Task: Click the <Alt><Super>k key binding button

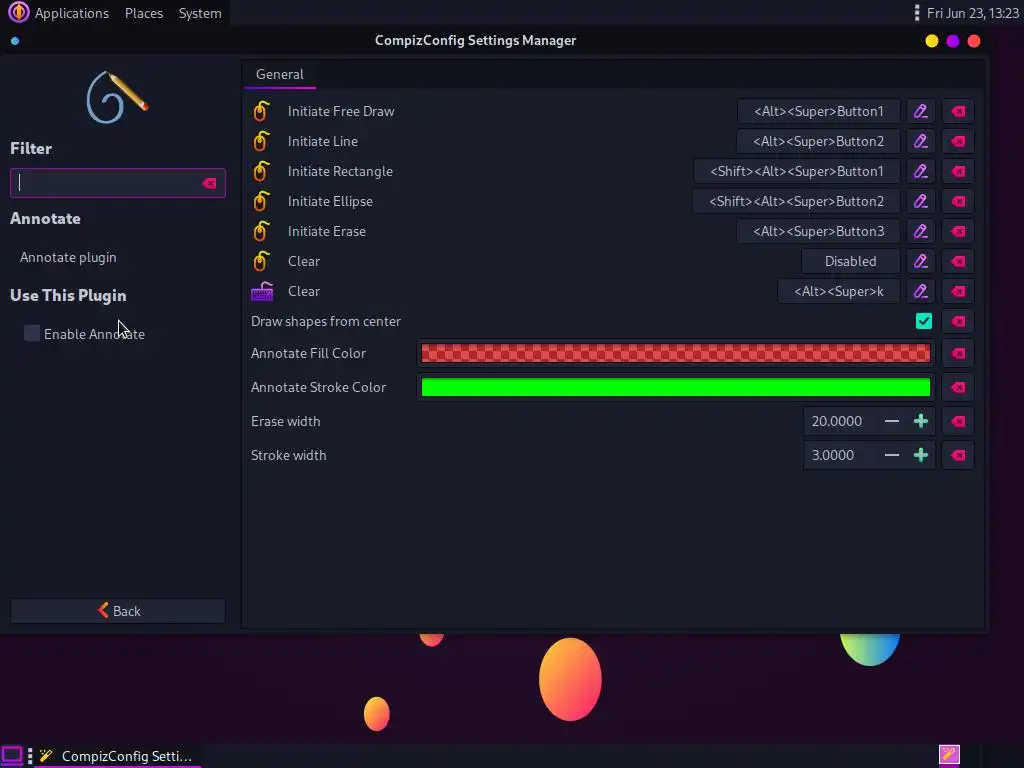Action: click(839, 291)
